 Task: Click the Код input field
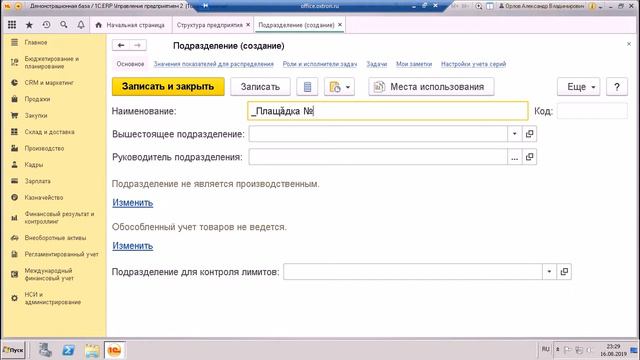pyautogui.click(x=592, y=111)
